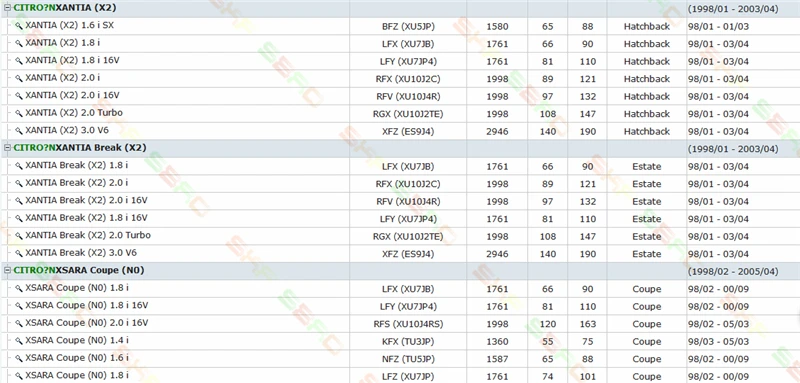Collapse the CITRO?N XANTIA Break (X2) group
800x383 pixels.
(x=8, y=148)
